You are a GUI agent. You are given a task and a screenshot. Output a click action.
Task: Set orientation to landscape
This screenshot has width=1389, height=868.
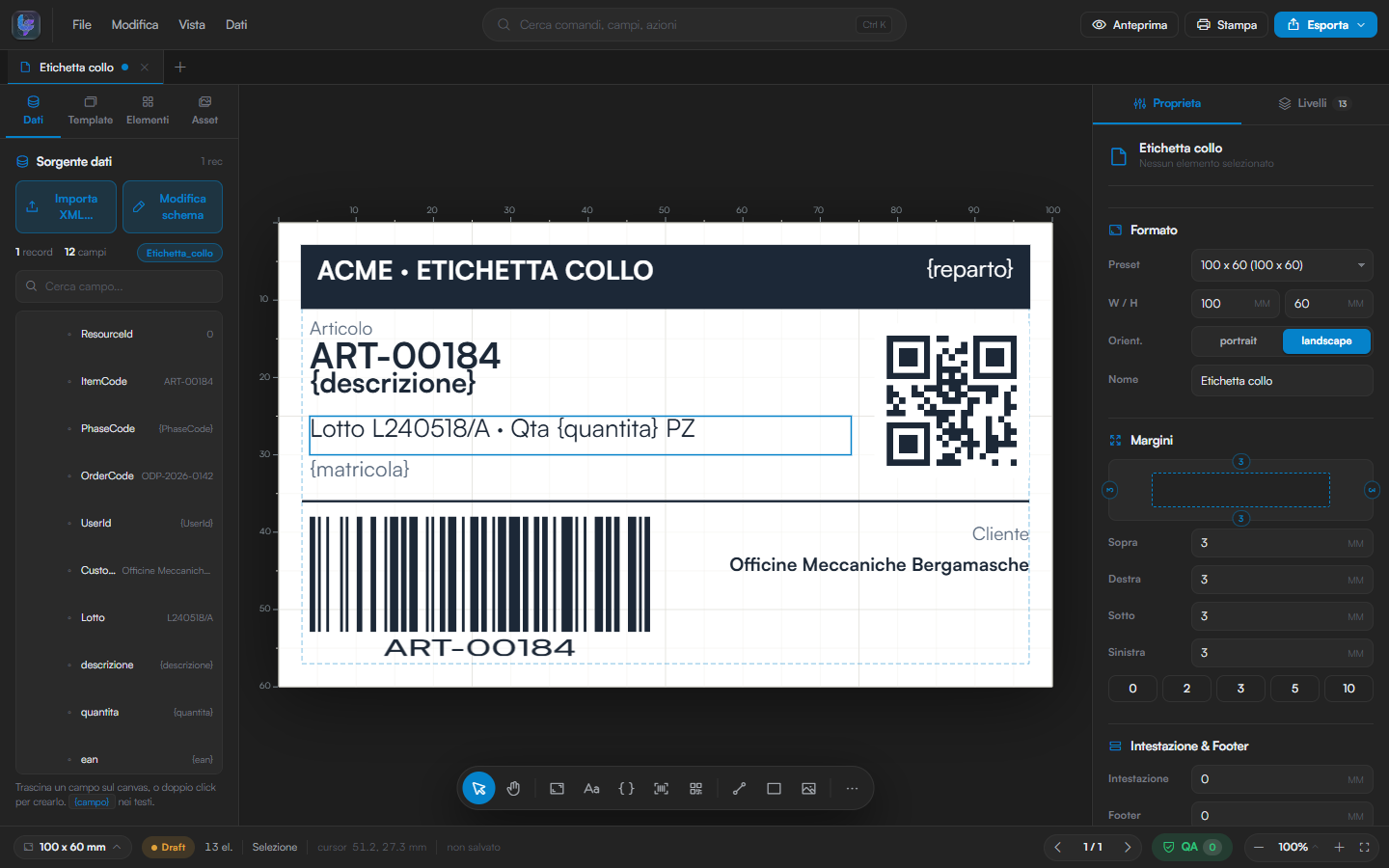[1326, 341]
